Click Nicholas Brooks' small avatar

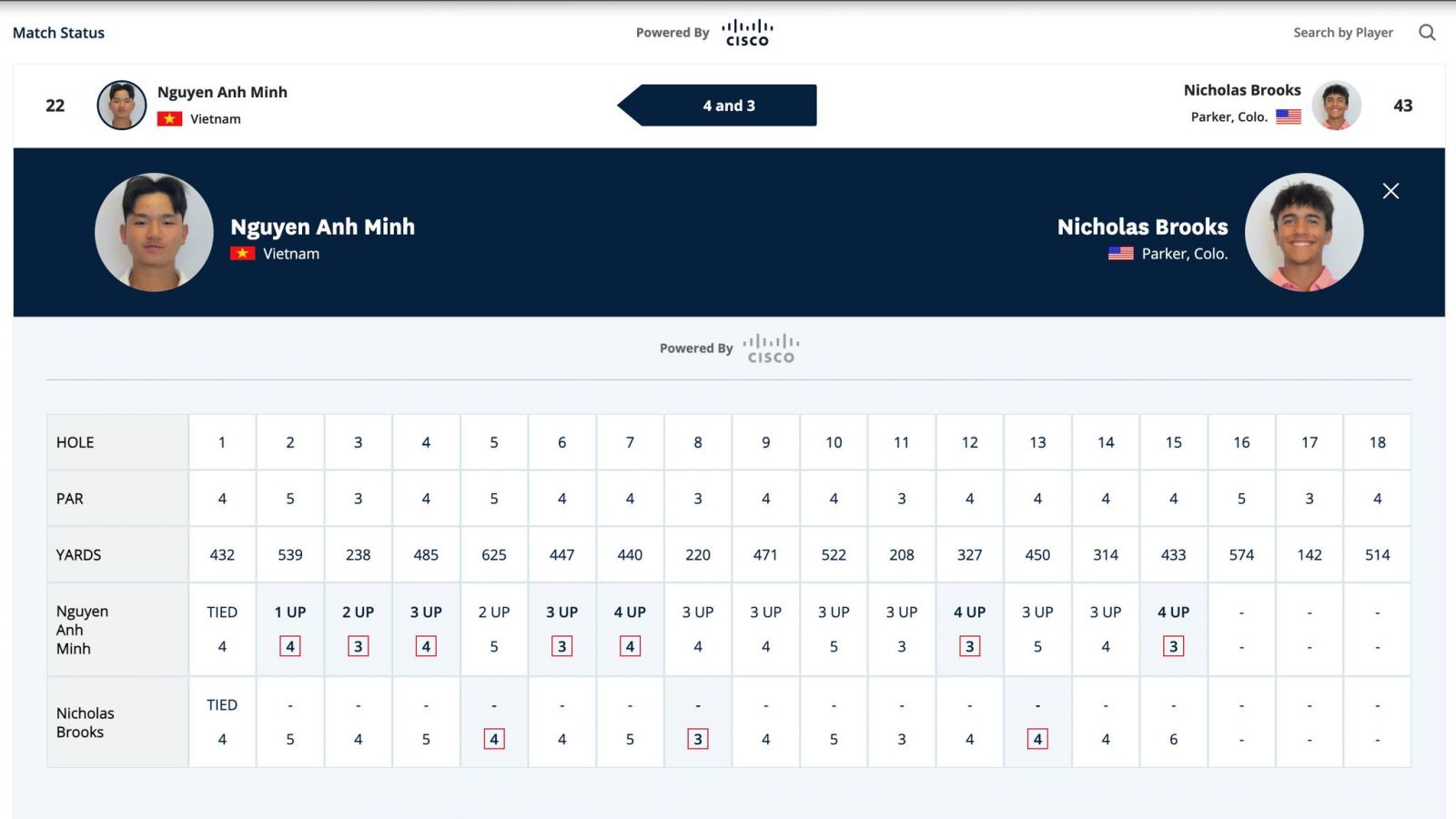(1336, 105)
